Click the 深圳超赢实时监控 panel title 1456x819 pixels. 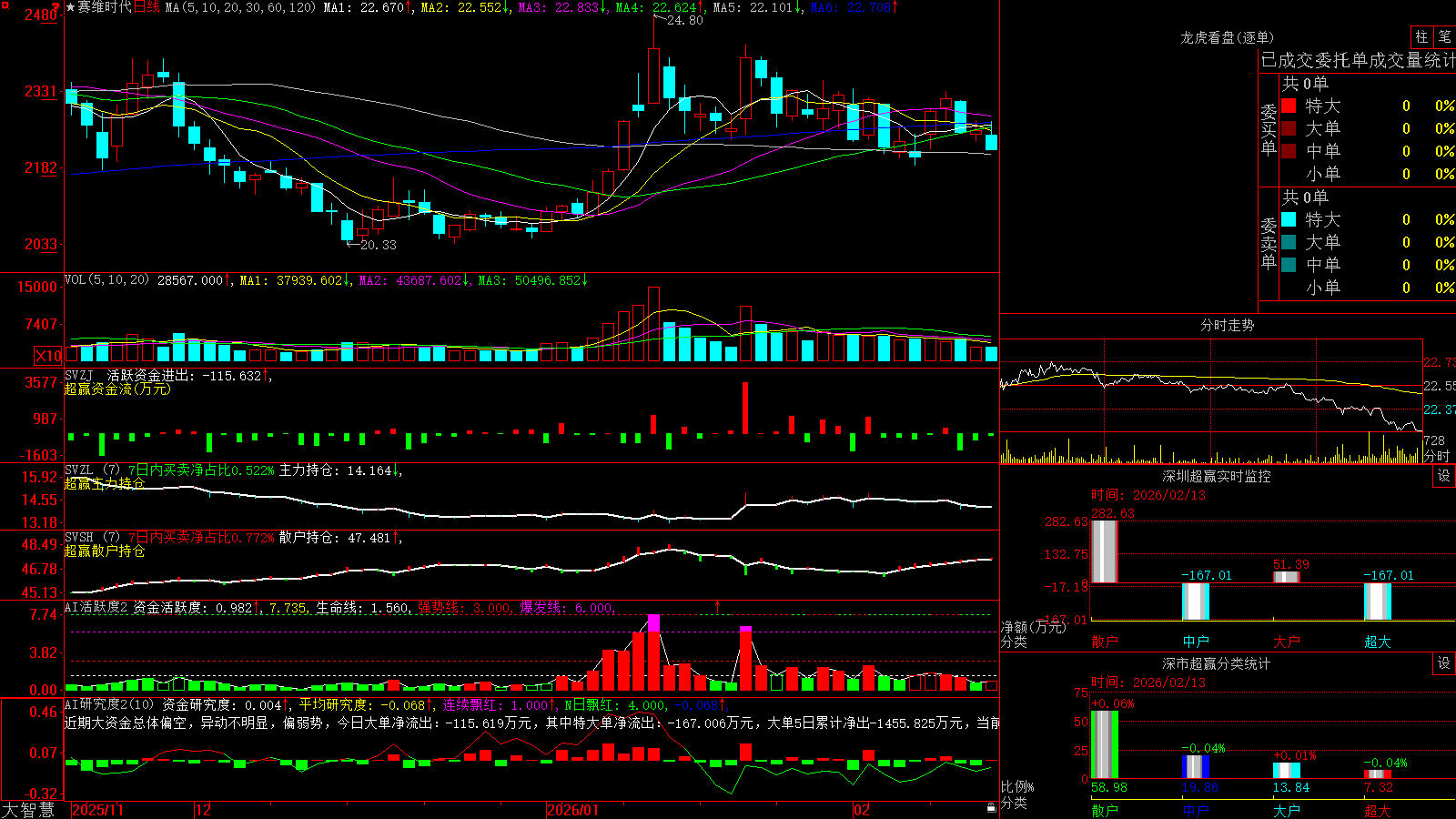coord(1217,476)
